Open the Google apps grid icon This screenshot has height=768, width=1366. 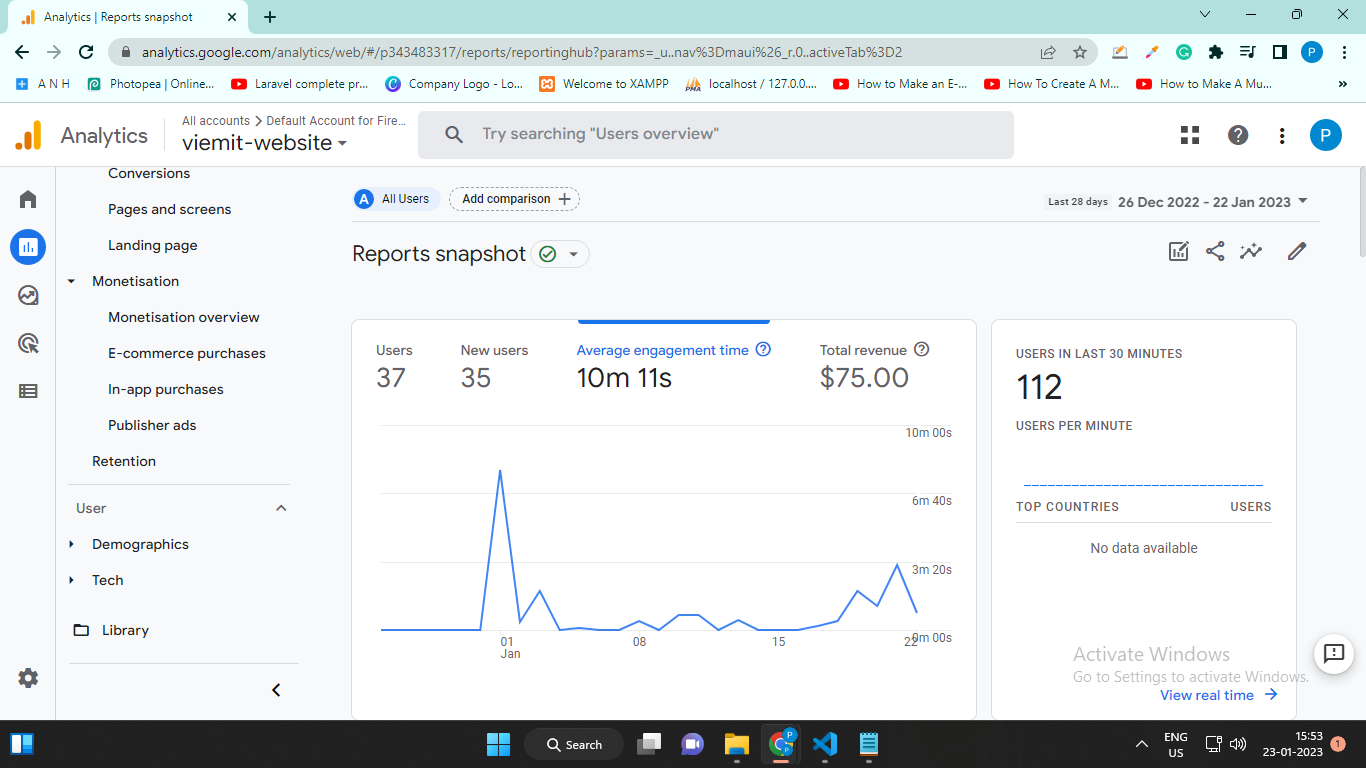tap(1189, 135)
